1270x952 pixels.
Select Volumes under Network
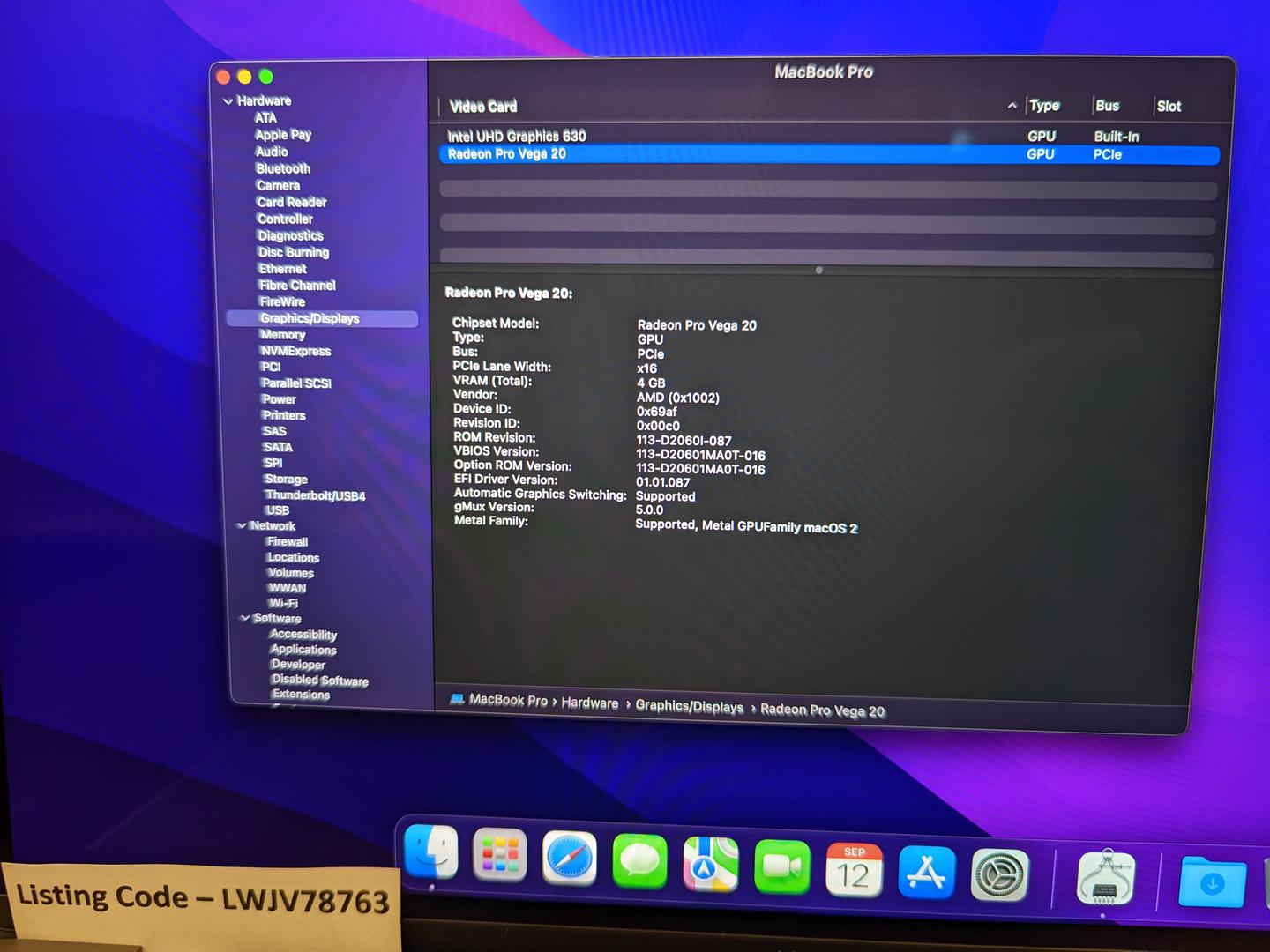[291, 573]
